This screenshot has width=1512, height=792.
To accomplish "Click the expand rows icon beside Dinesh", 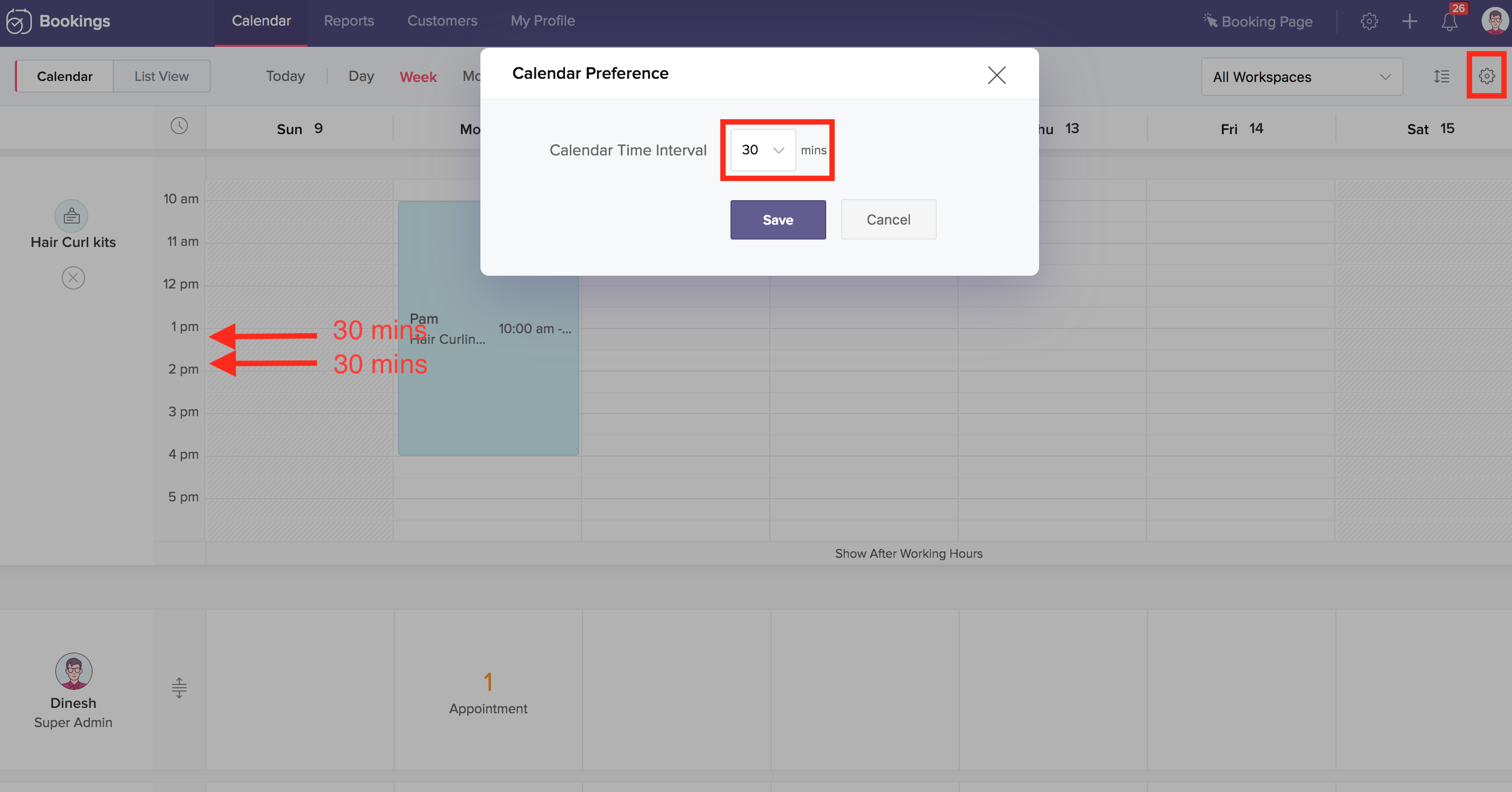I will 179,688.
